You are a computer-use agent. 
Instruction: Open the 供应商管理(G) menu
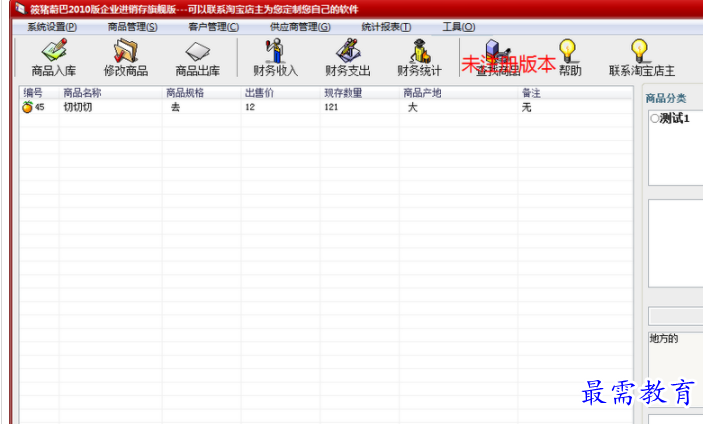[x=300, y=27]
